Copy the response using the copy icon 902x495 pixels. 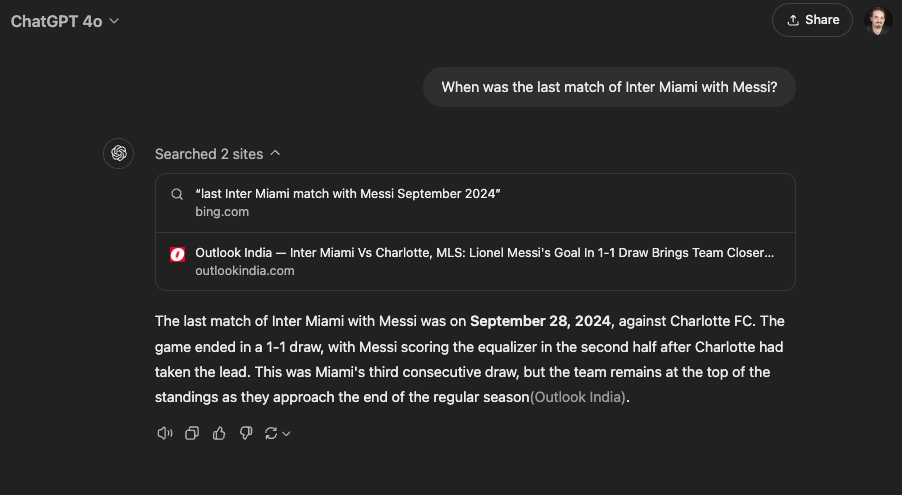[192, 433]
